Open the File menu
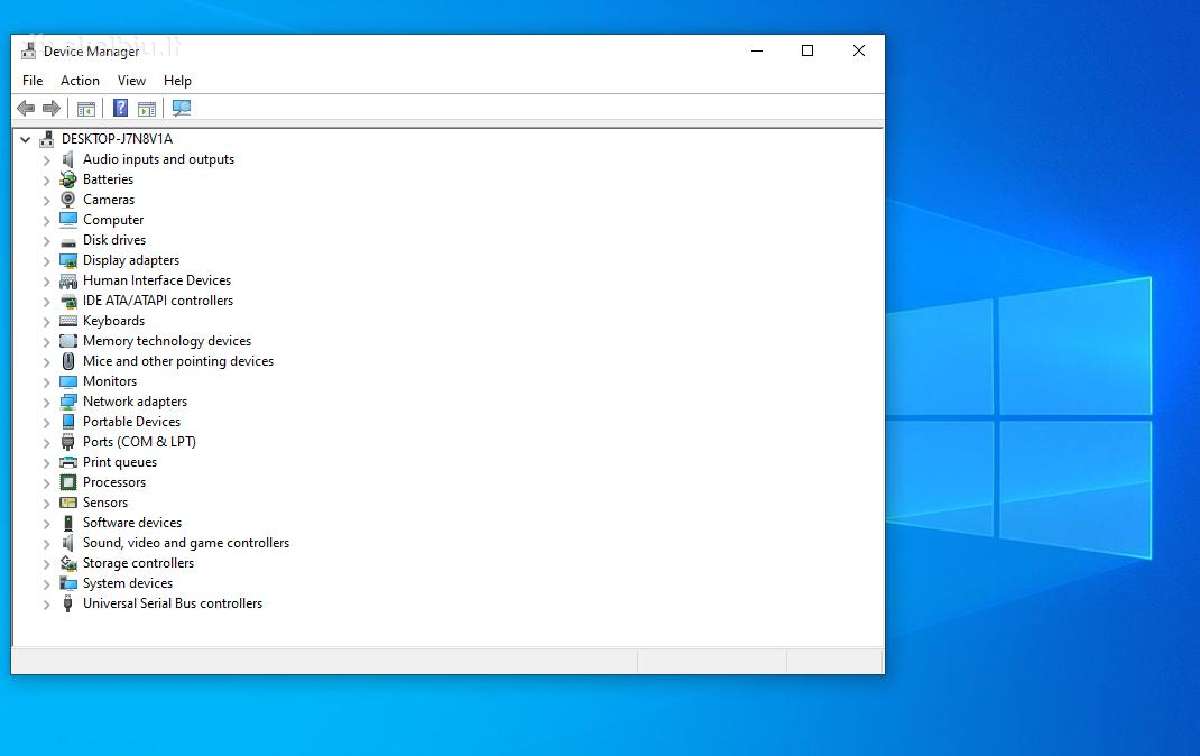This screenshot has width=1200, height=756. point(33,80)
